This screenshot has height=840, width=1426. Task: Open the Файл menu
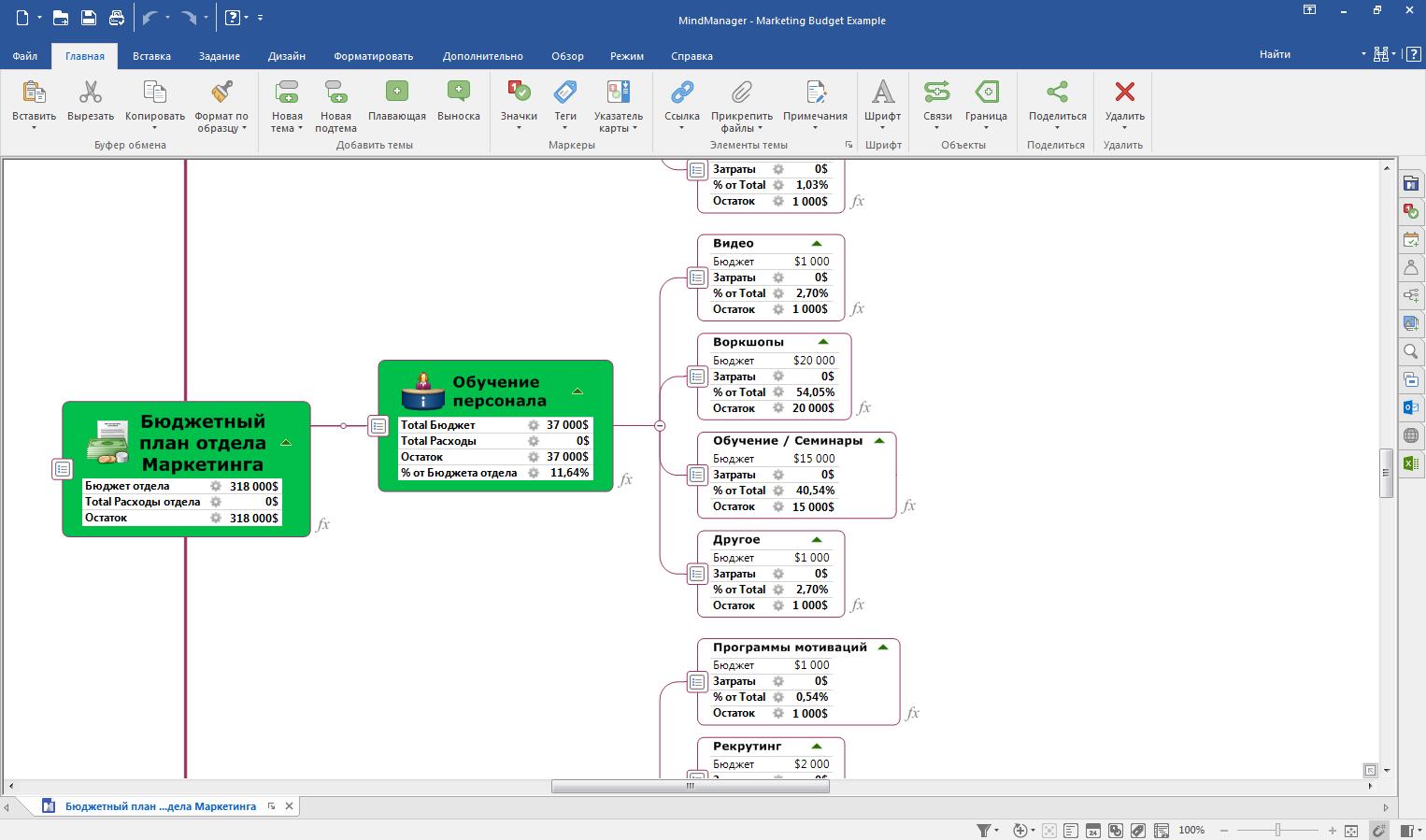click(x=25, y=56)
